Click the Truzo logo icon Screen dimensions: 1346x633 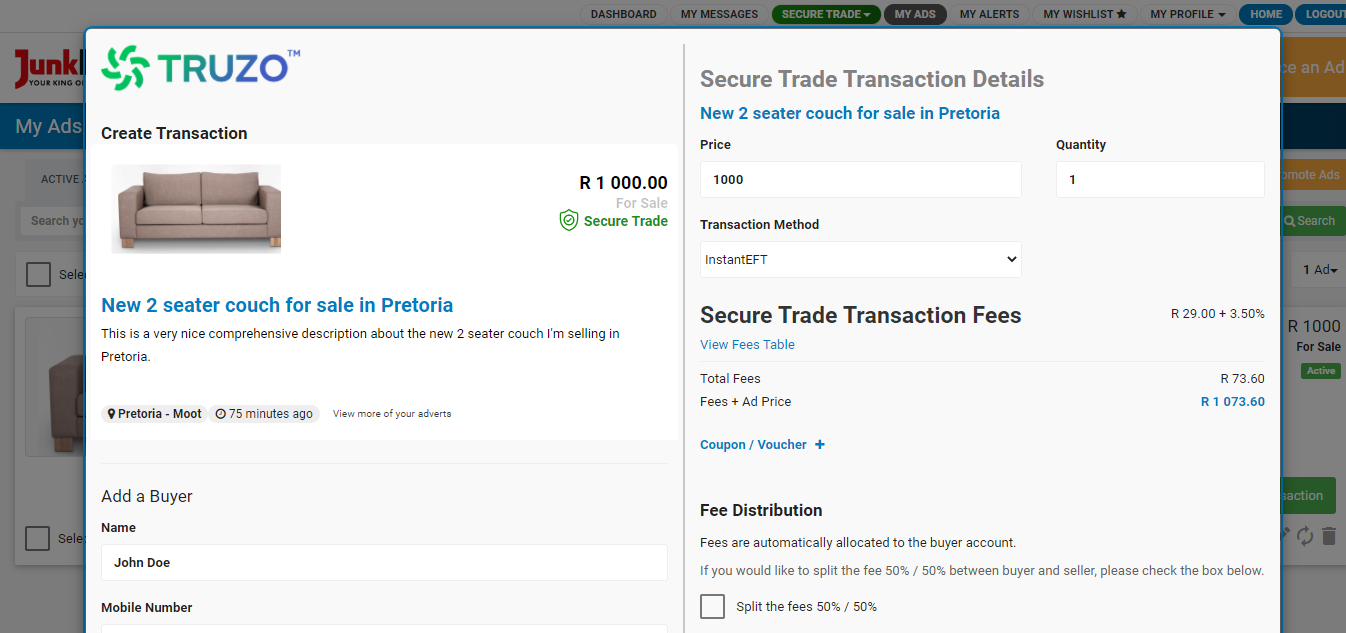point(124,67)
